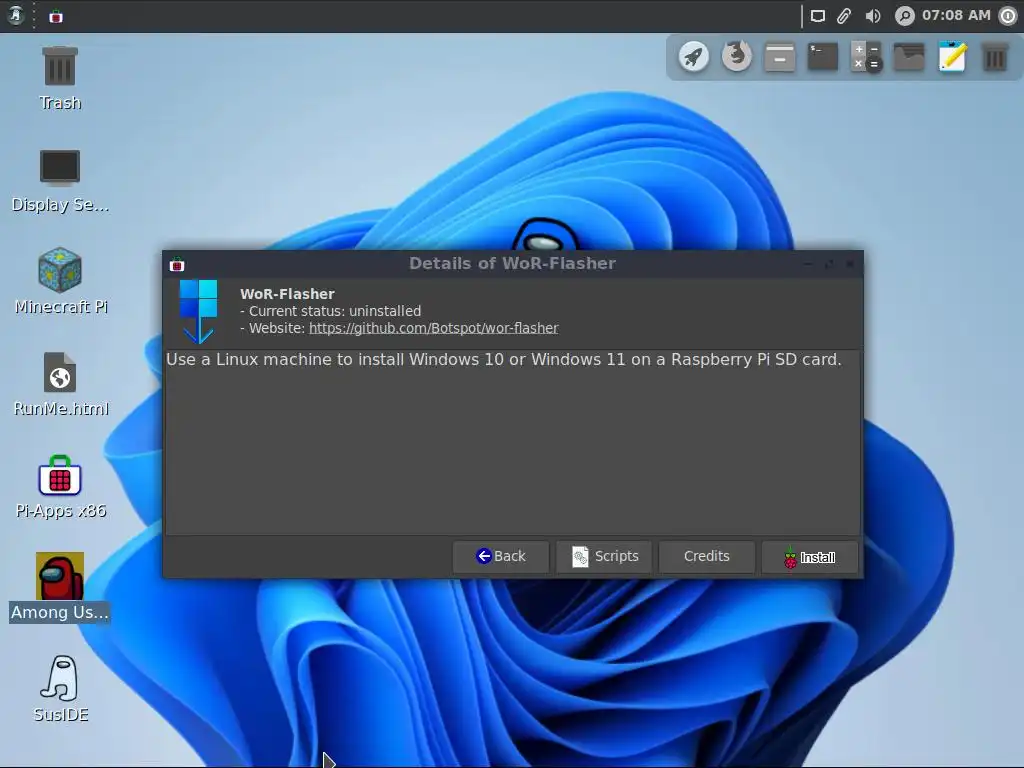Viewport: 1024px width, 768px height.
Task: Launch the Minecraft Pi desktop icon
Action: [x=60, y=281]
